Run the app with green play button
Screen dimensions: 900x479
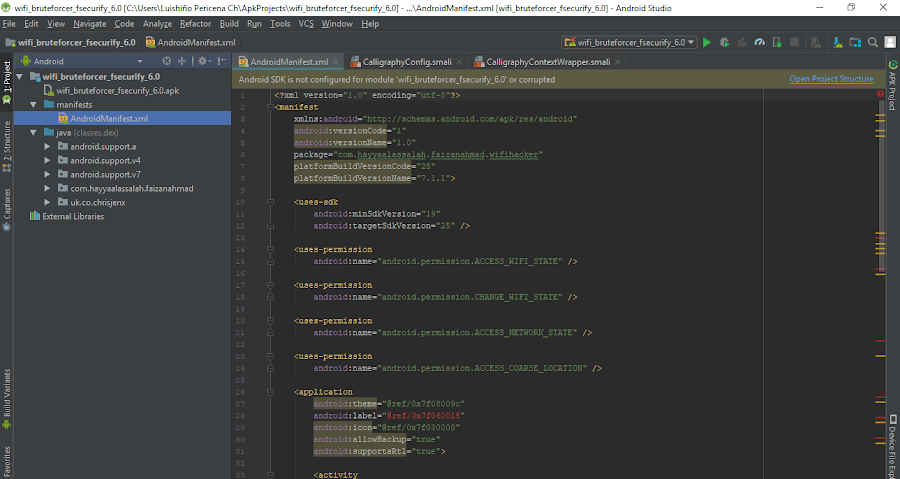707,42
